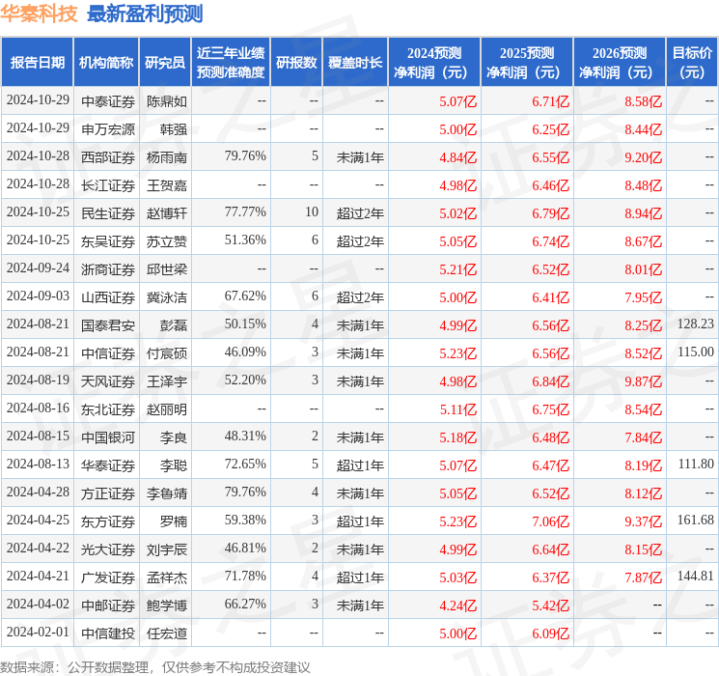Click the accuracy value 67.62%
This screenshot has height=676, width=719.
click(245, 296)
